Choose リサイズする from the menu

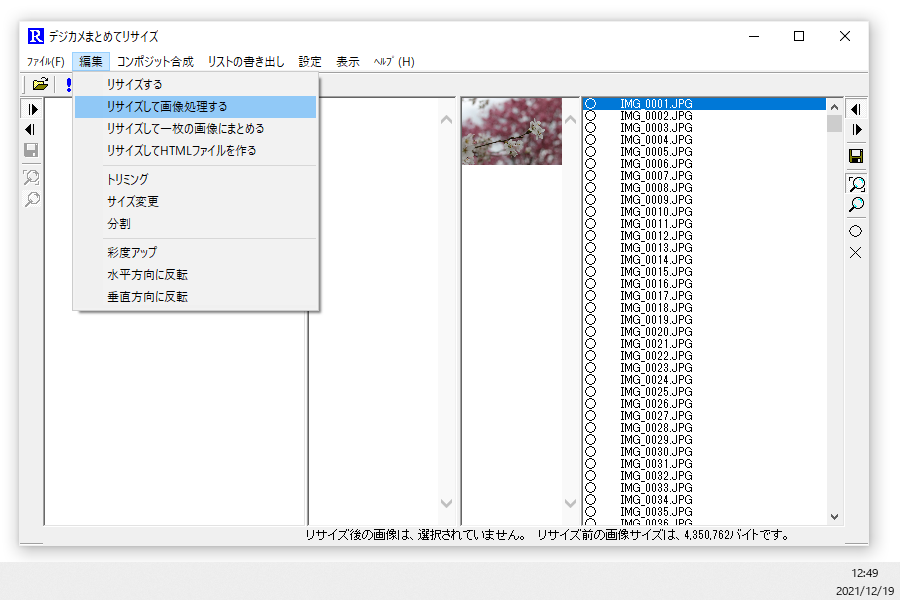pyautogui.click(x=195, y=84)
